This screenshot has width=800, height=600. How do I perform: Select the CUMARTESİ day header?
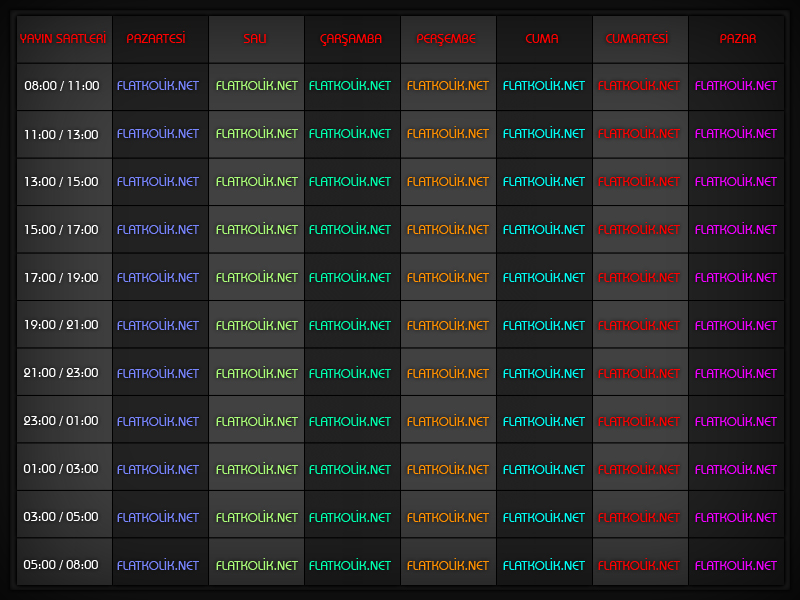tap(637, 39)
